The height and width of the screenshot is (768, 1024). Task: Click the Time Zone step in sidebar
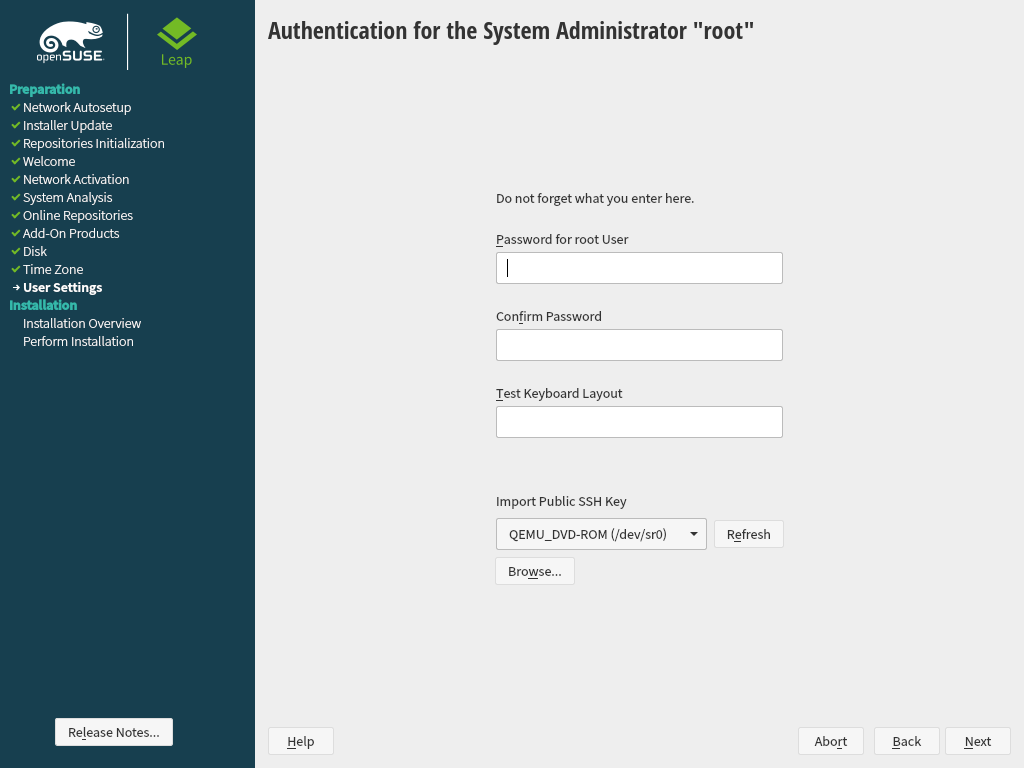pyautogui.click(x=53, y=269)
